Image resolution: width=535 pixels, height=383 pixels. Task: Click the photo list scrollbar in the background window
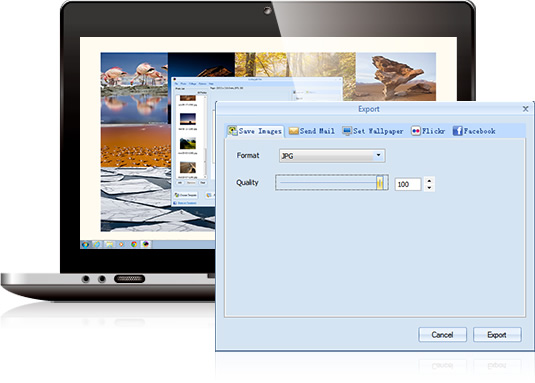pos(205,136)
